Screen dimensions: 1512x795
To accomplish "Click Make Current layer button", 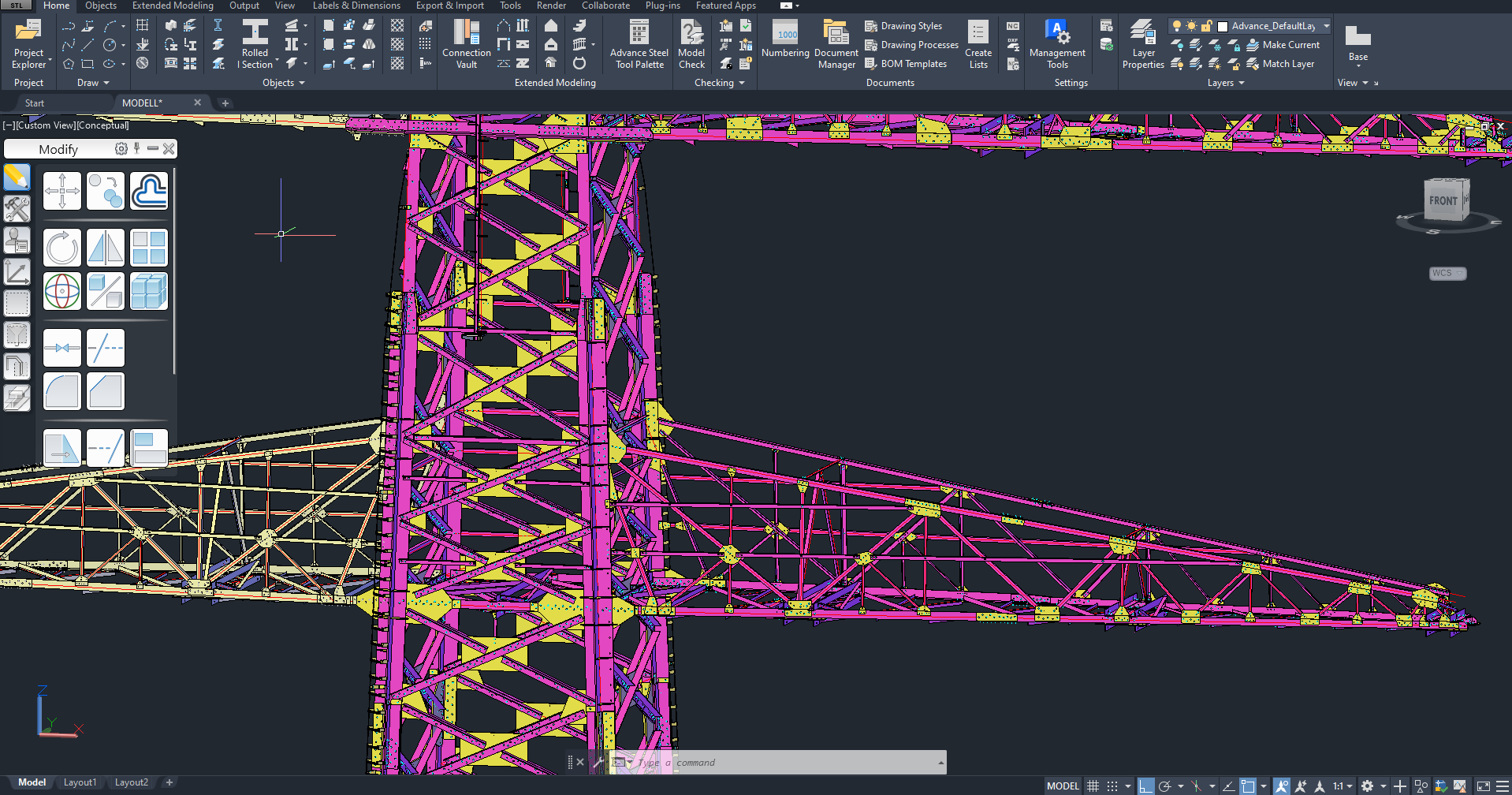I will pyautogui.click(x=1283, y=45).
